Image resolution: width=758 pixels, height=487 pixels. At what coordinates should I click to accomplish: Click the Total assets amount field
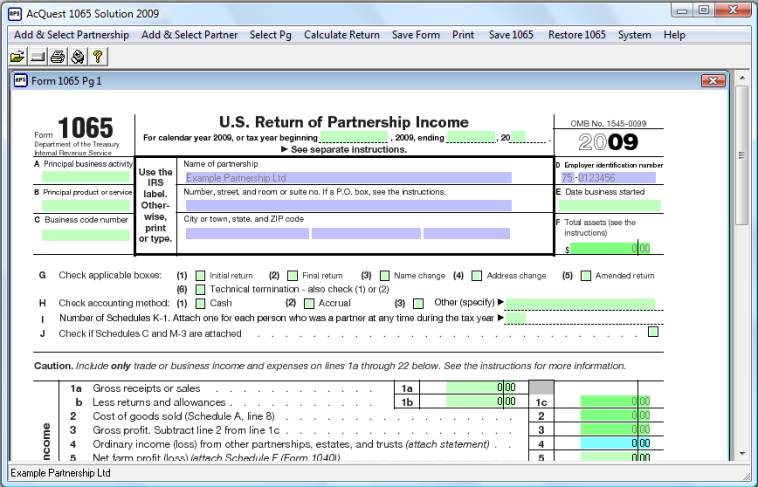pyautogui.click(x=610, y=249)
